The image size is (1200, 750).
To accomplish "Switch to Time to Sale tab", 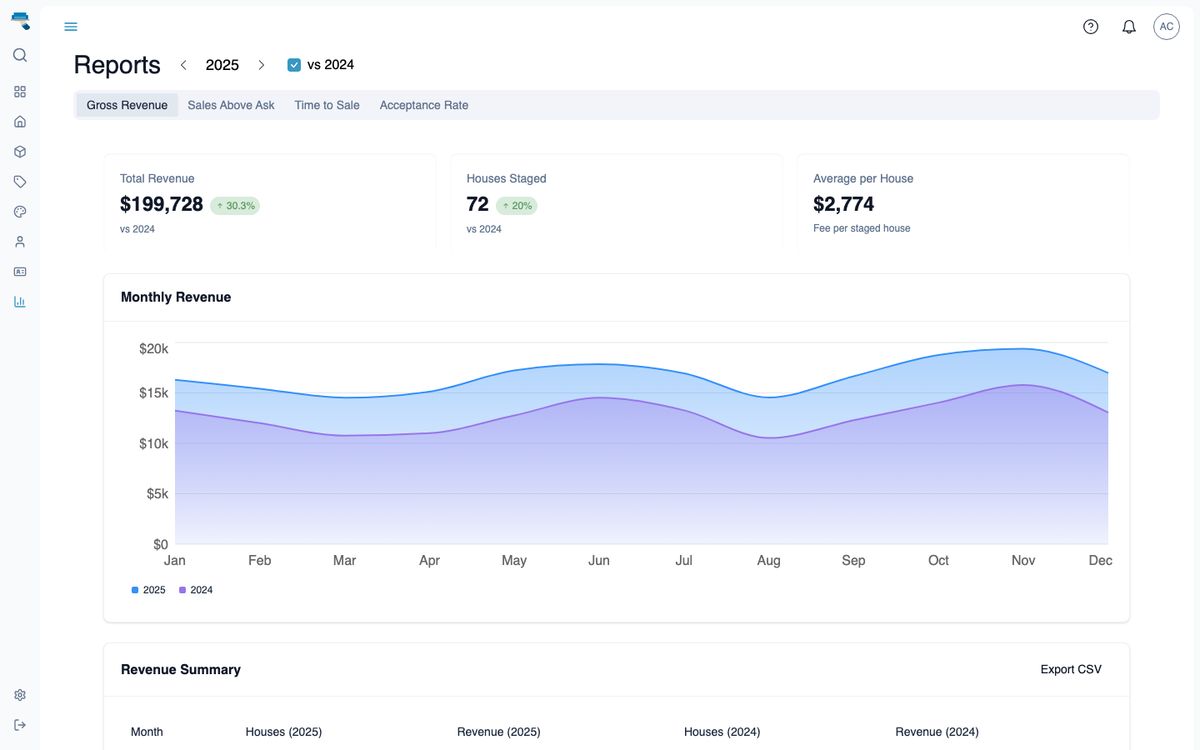I will point(327,105).
